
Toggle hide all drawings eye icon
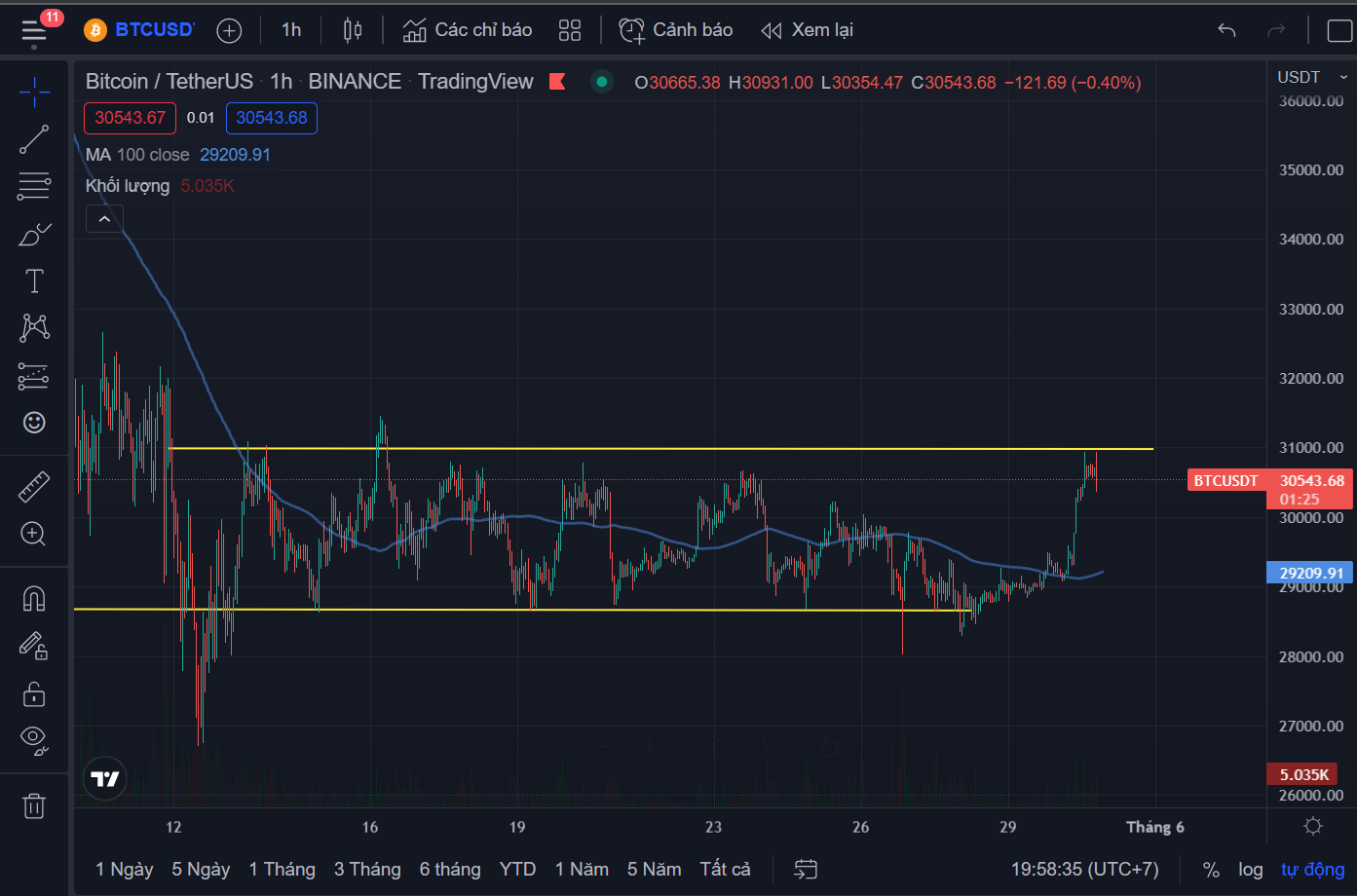[34, 740]
